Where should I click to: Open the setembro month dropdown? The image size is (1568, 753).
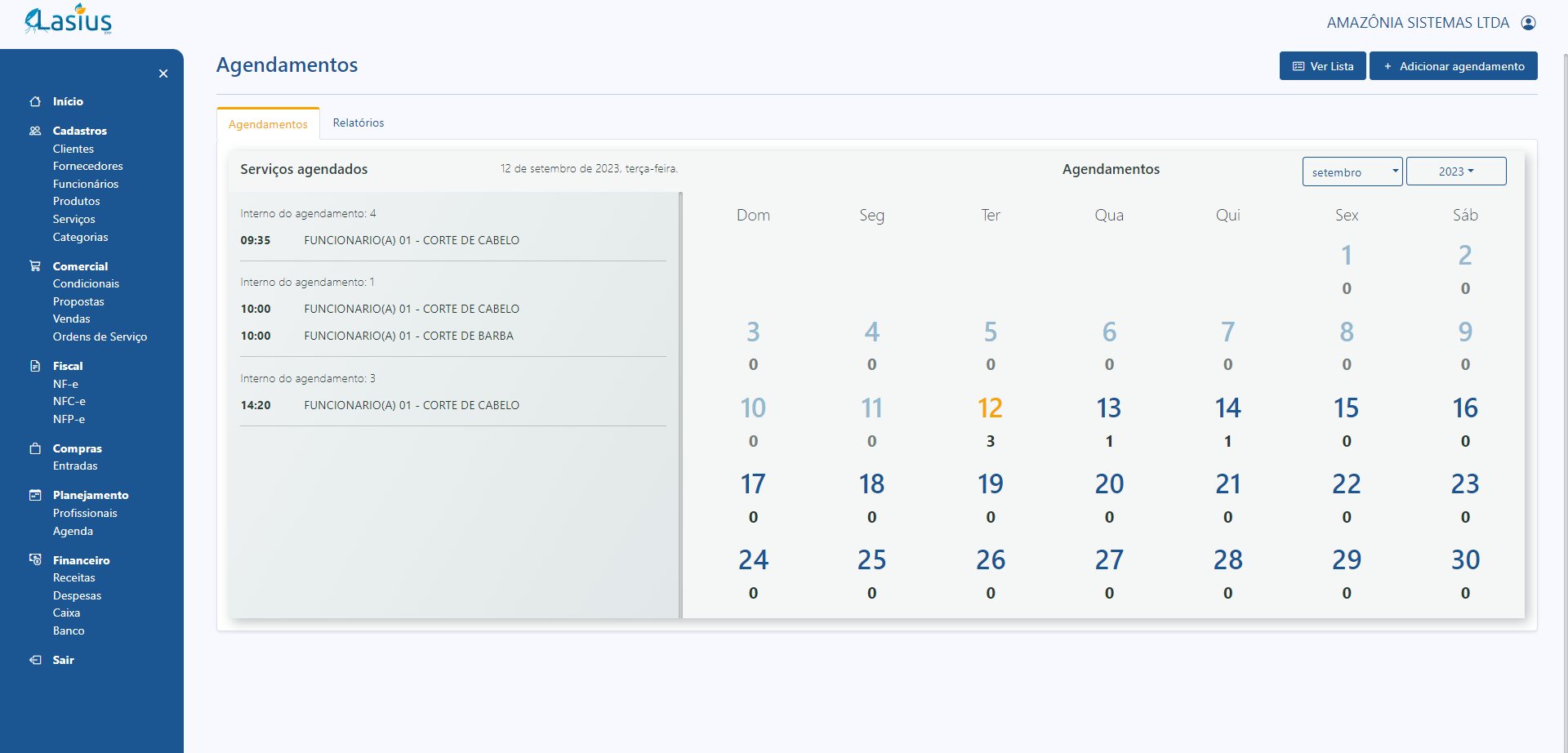pos(1352,172)
